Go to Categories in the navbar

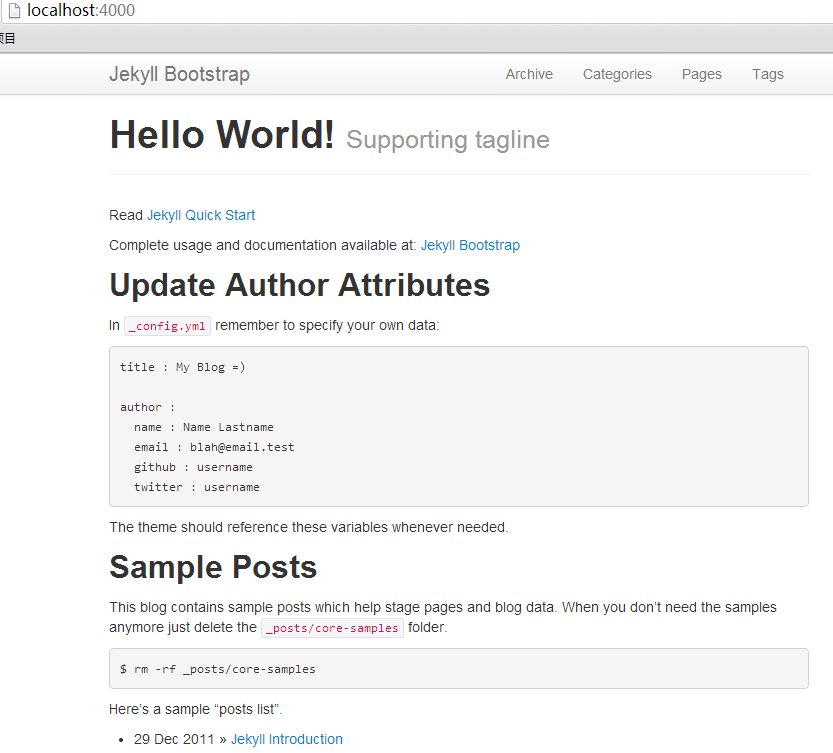point(617,74)
